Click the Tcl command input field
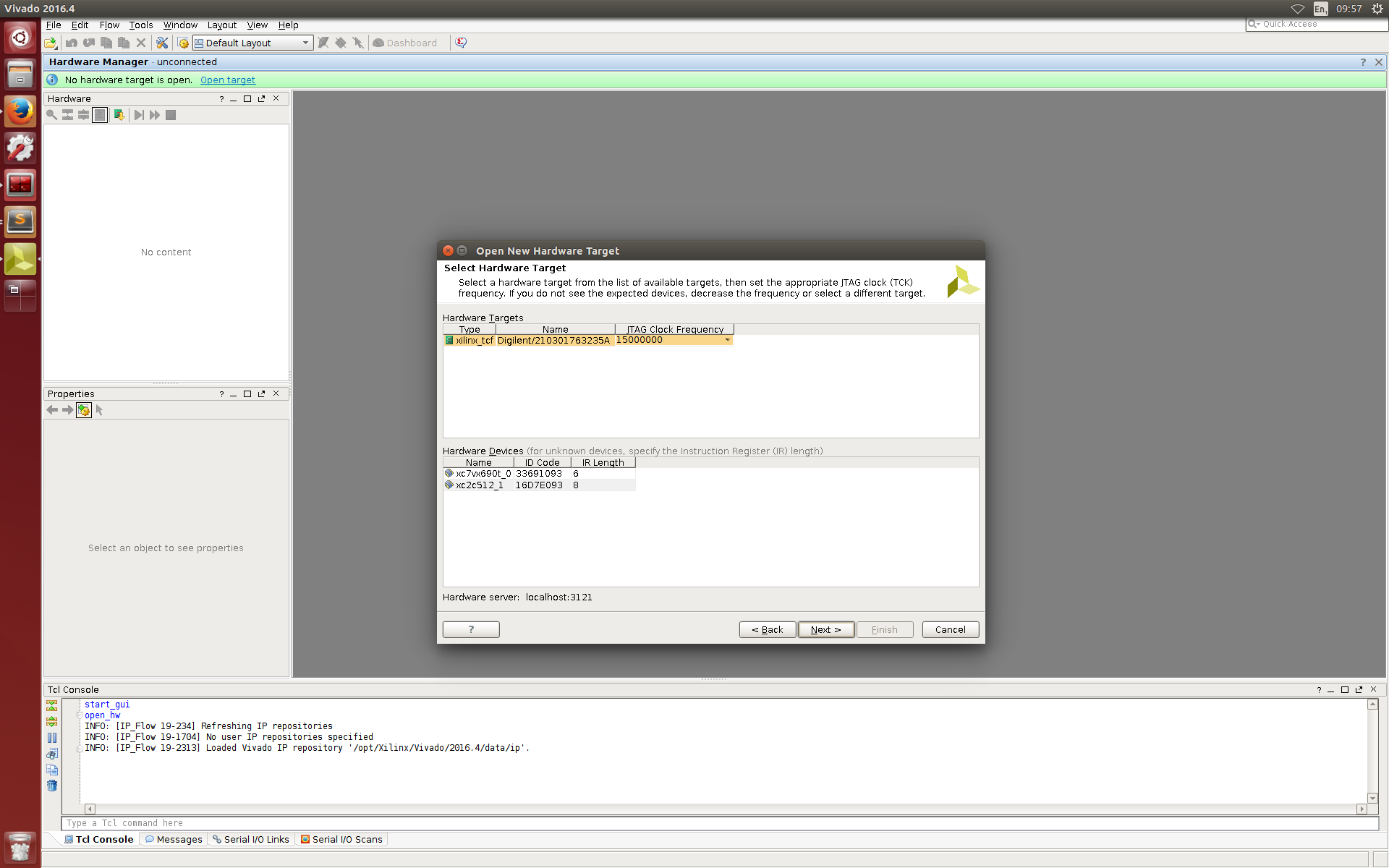1389x868 pixels. click(721, 823)
